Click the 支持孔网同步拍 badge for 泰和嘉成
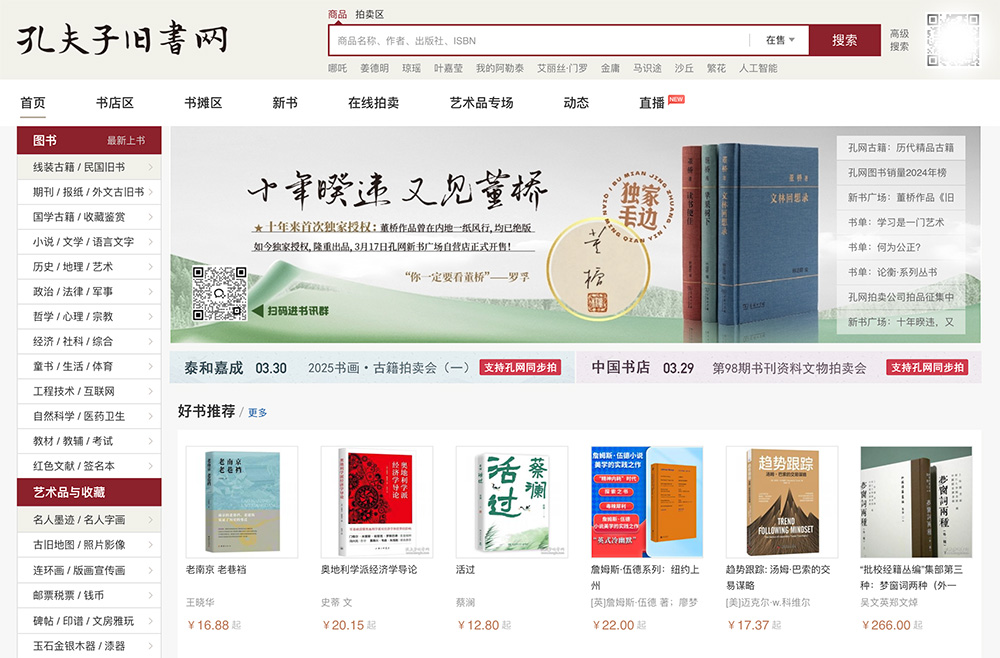1000x658 pixels. click(x=520, y=367)
